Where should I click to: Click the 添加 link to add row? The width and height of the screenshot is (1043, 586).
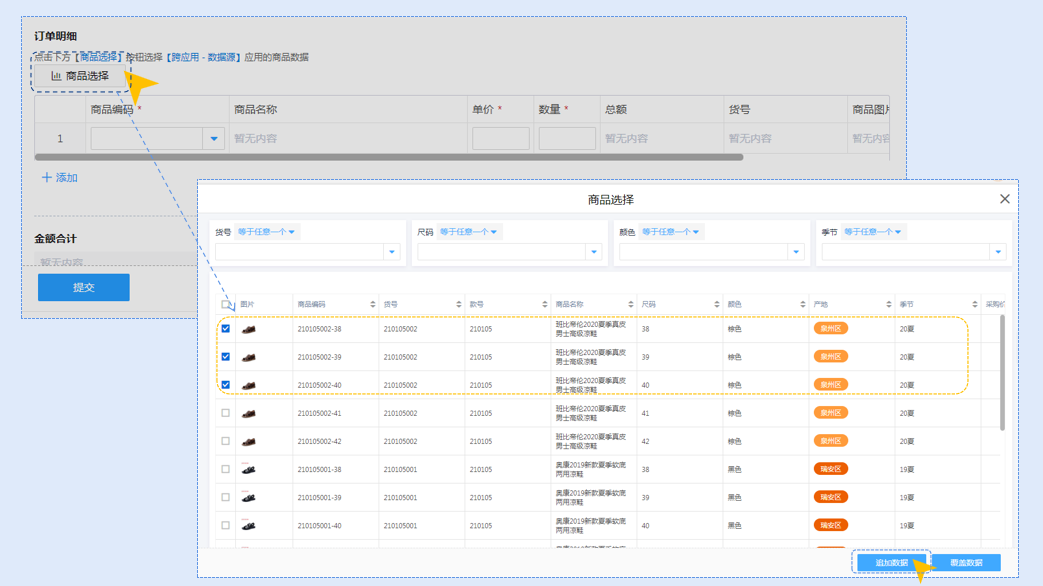(x=60, y=178)
